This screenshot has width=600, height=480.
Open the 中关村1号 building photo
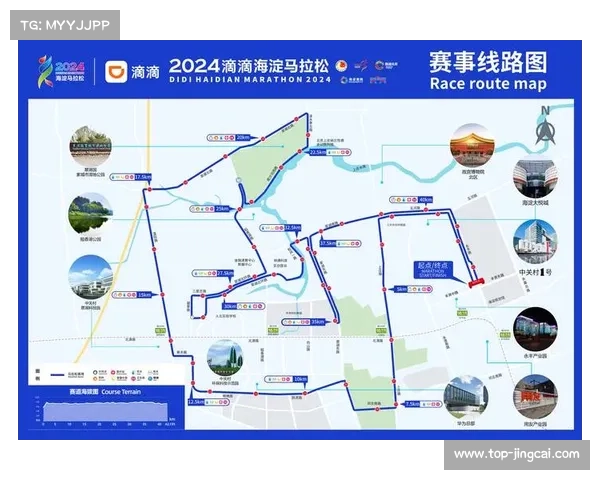pos(535,242)
